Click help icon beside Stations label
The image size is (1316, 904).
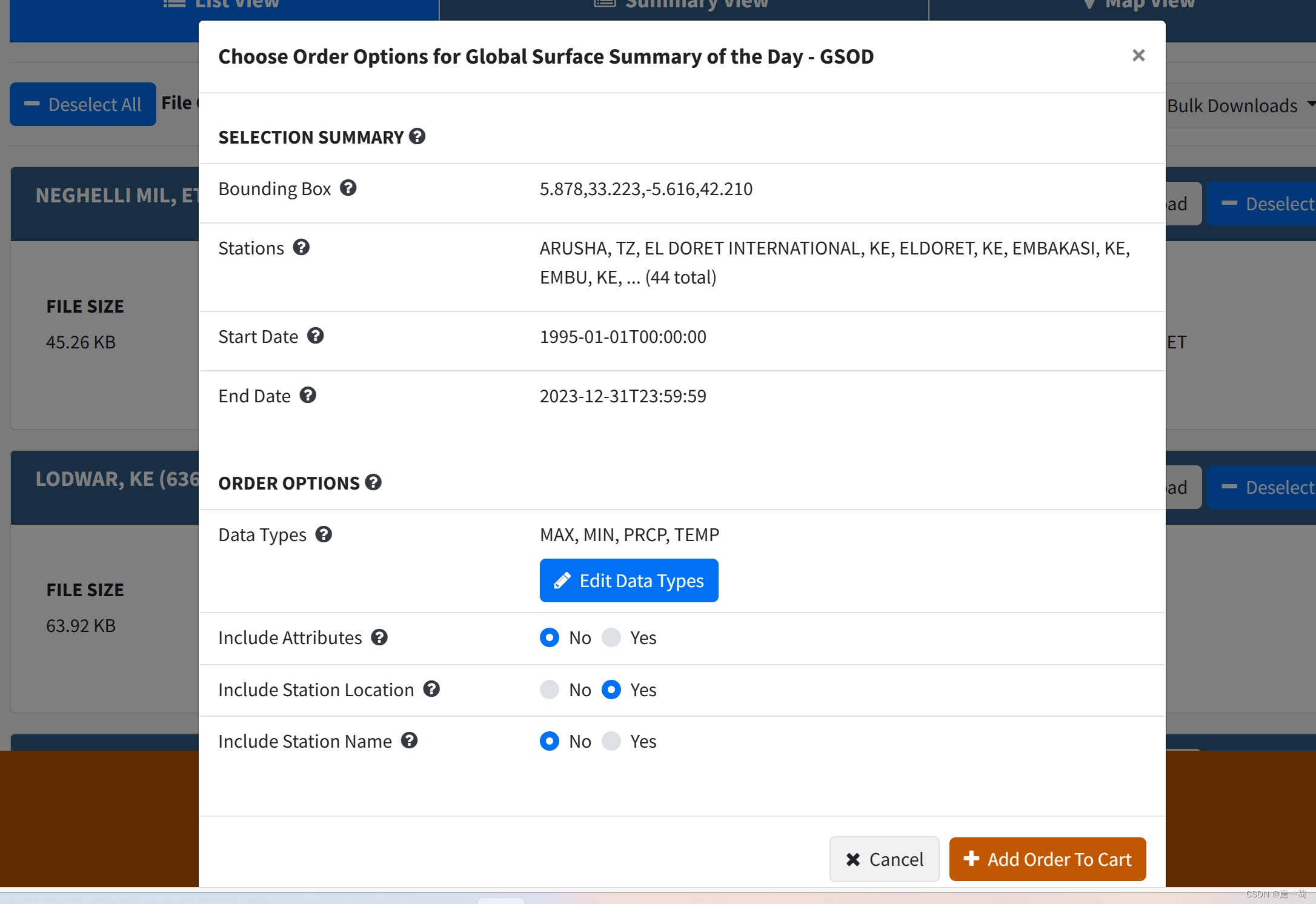coord(301,247)
